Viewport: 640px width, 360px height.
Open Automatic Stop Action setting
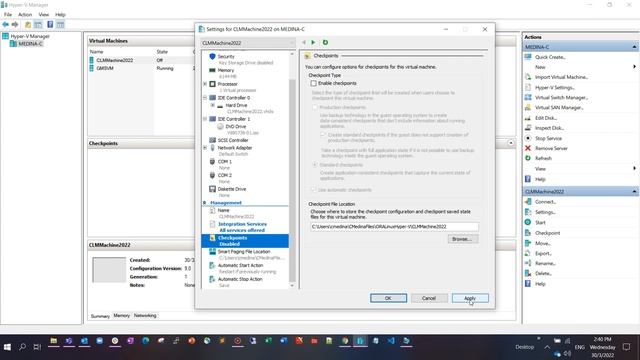[240, 280]
